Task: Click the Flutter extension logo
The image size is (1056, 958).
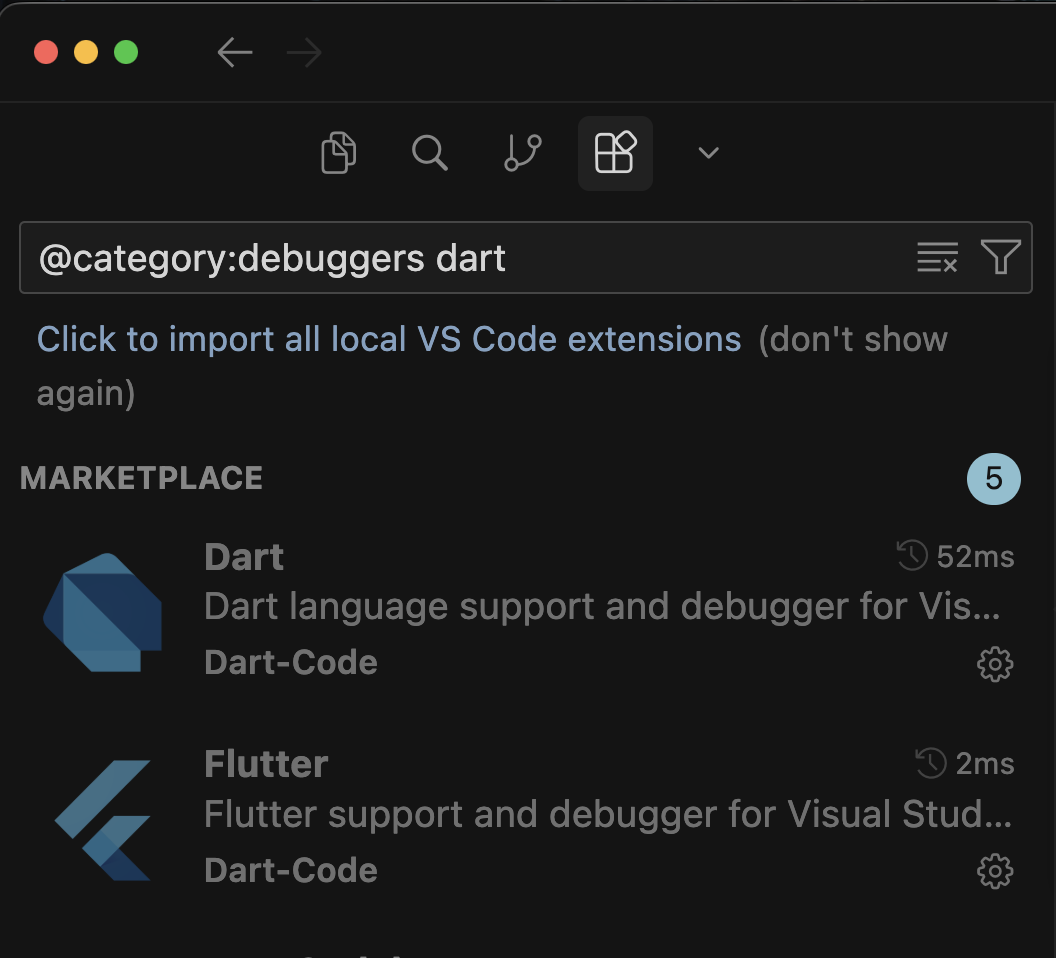Action: click(102, 820)
